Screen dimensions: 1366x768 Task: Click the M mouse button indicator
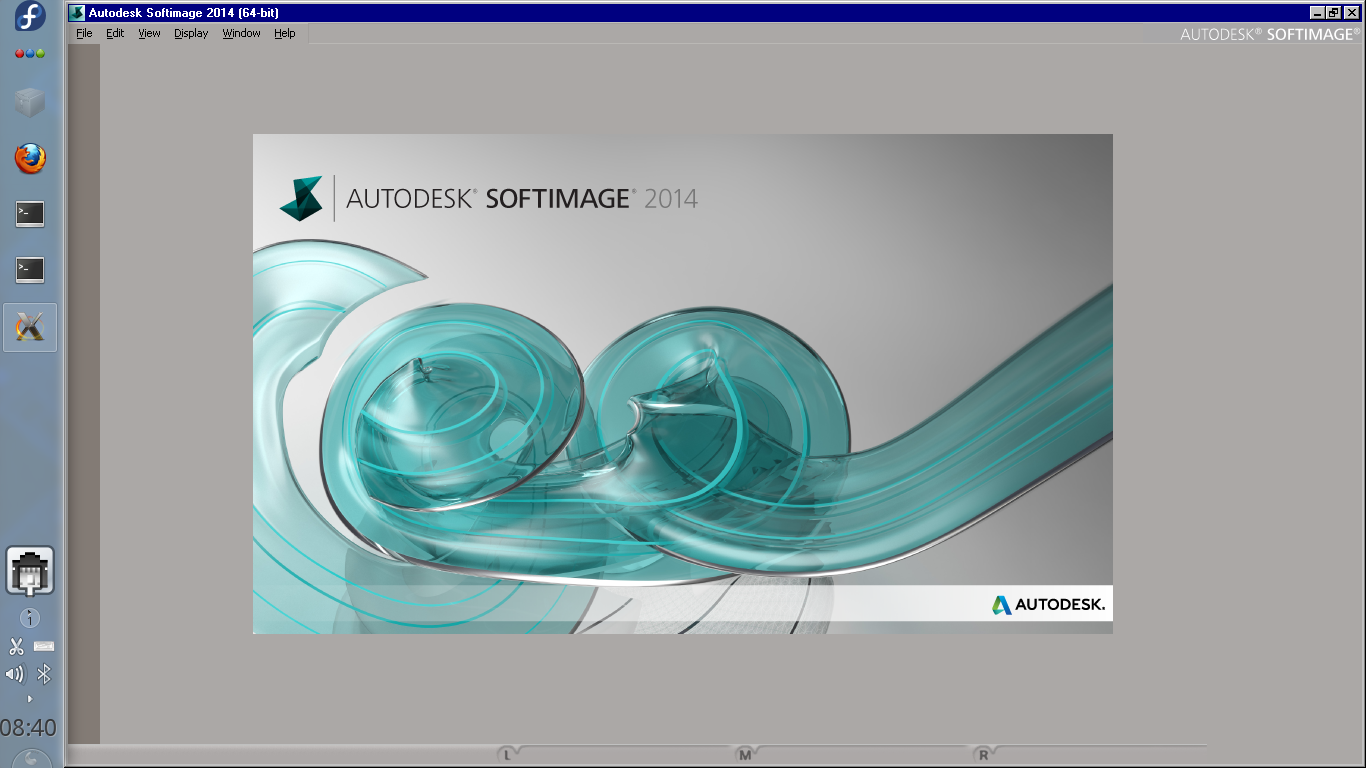(745, 755)
